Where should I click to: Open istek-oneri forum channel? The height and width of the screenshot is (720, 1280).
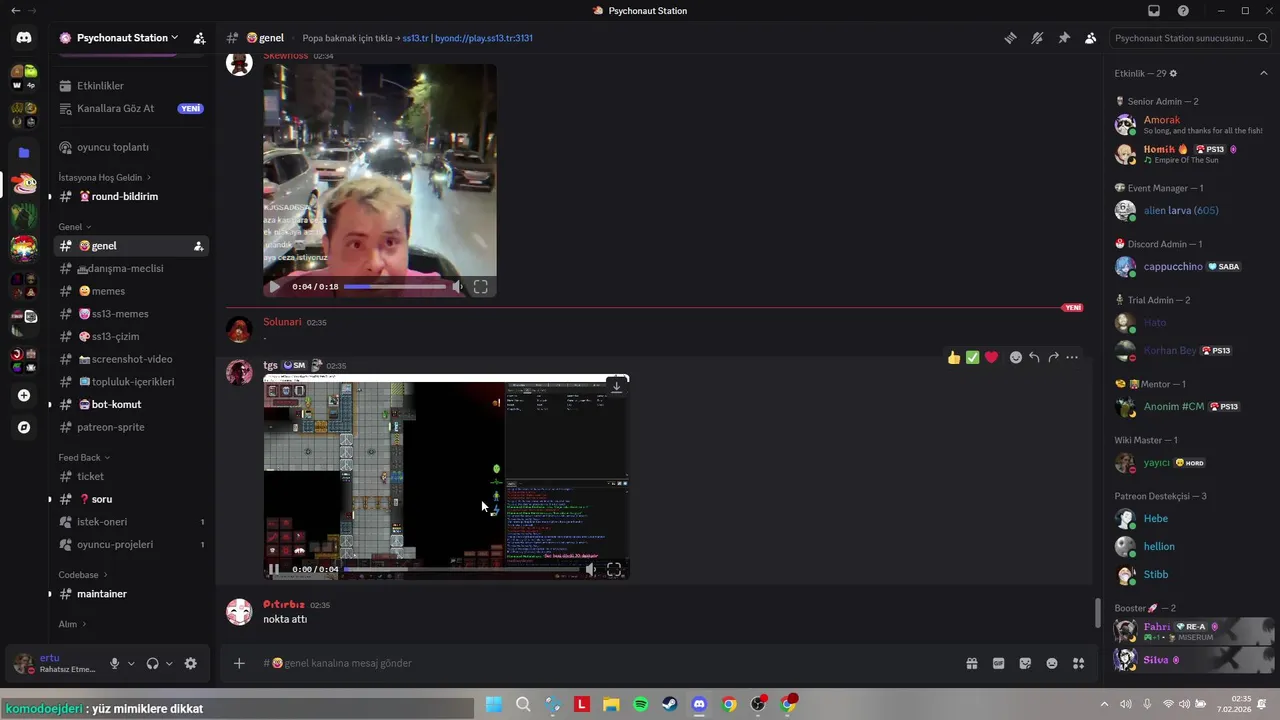tap(130, 522)
